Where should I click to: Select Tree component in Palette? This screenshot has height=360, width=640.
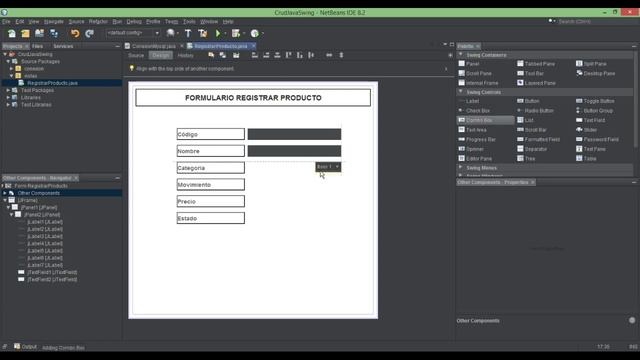[x=526, y=159]
